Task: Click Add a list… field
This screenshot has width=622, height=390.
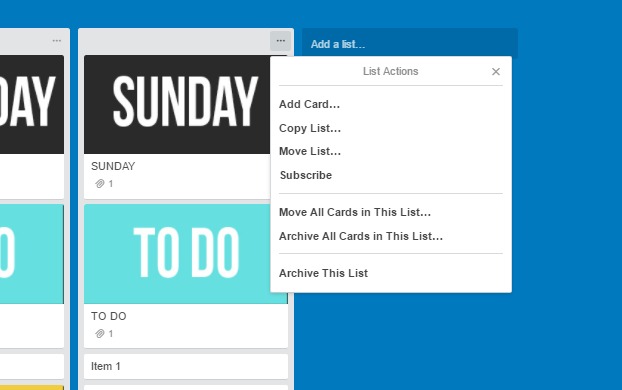Action: 410,44
